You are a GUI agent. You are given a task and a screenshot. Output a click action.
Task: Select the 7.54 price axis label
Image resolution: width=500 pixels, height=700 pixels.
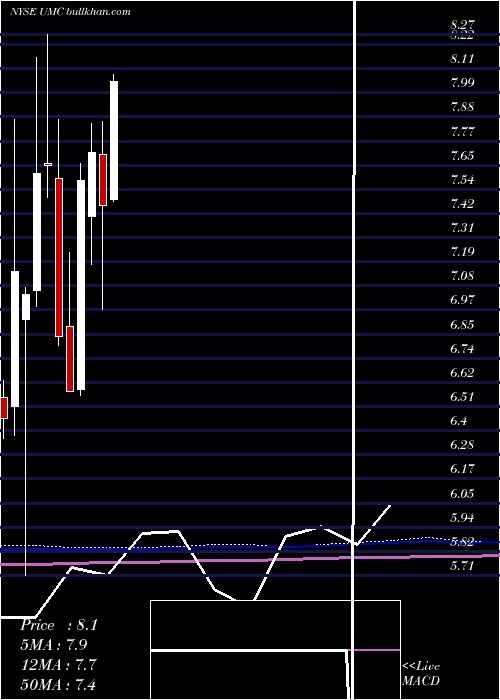point(462,180)
